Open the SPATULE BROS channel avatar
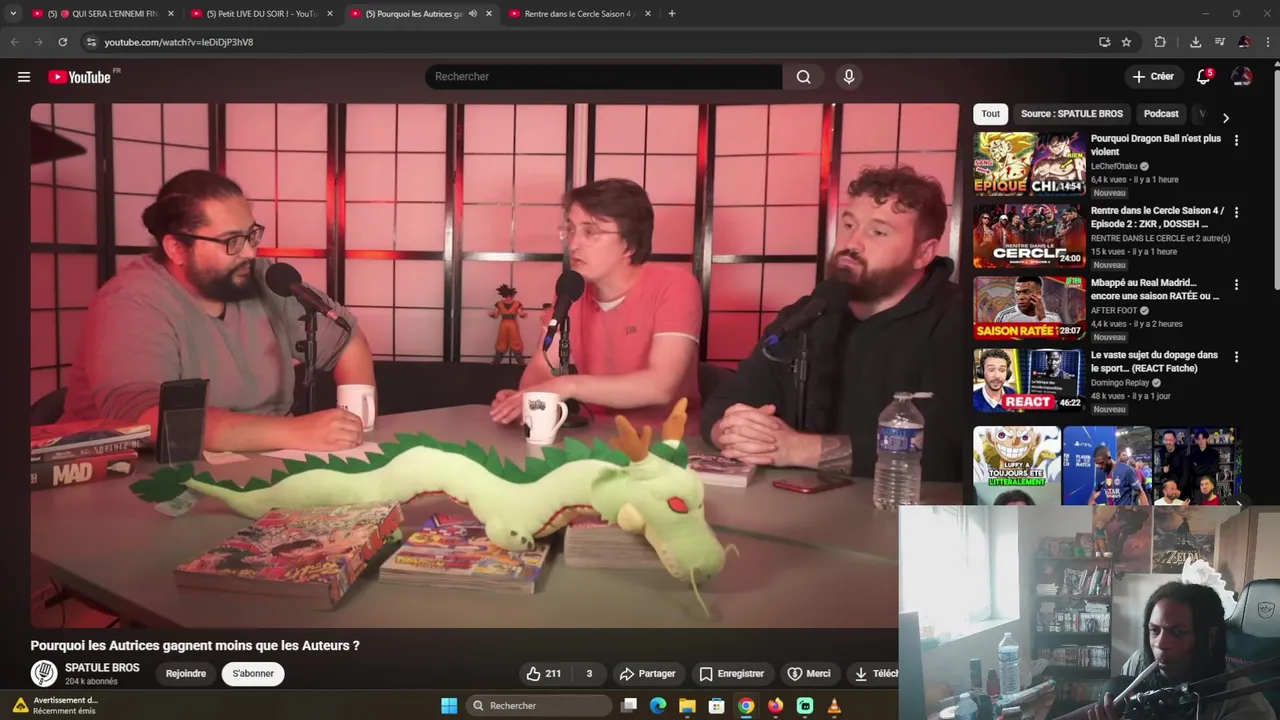This screenshot has width=1280, height=720. coord(44,674)
